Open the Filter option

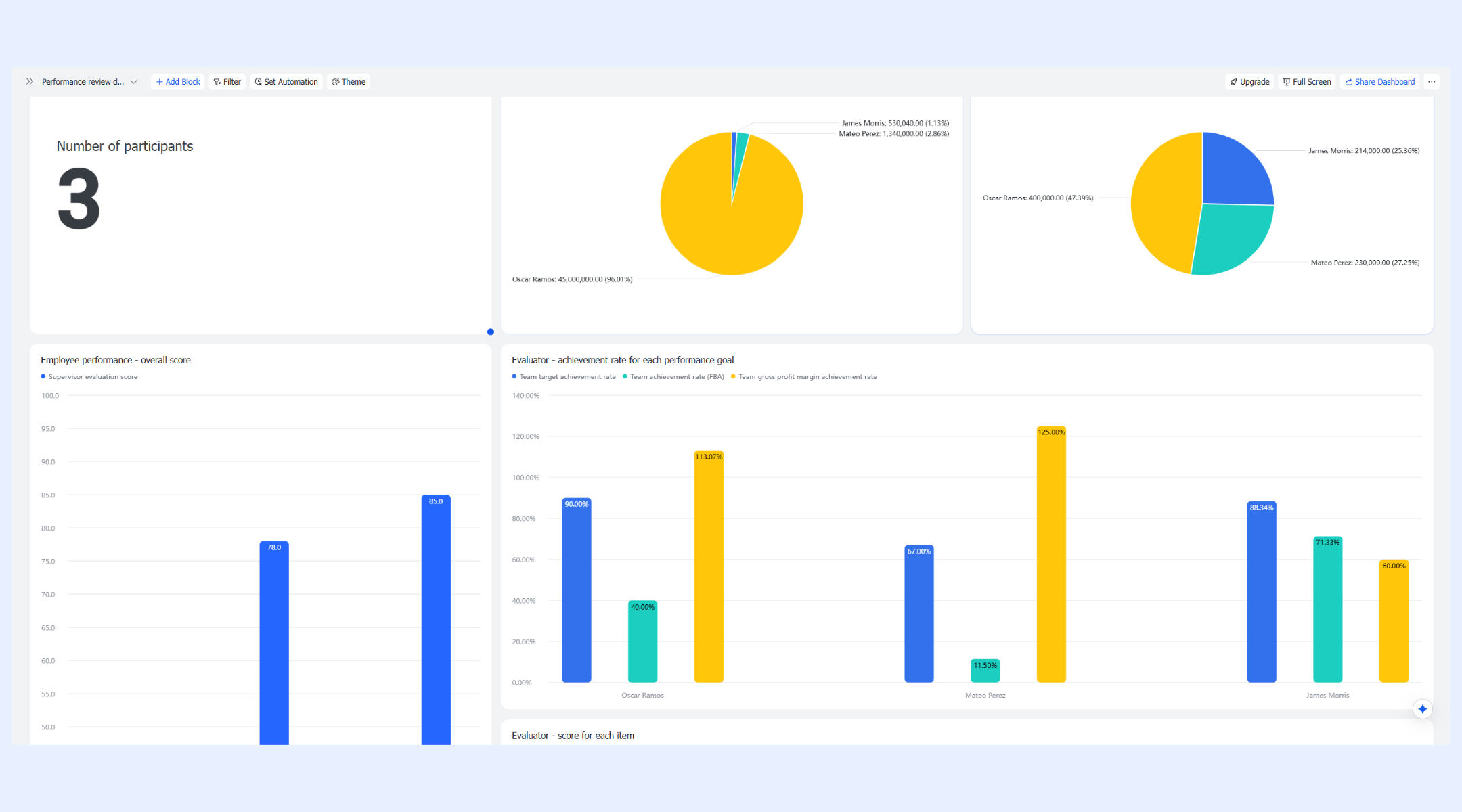tap(227, 82)
